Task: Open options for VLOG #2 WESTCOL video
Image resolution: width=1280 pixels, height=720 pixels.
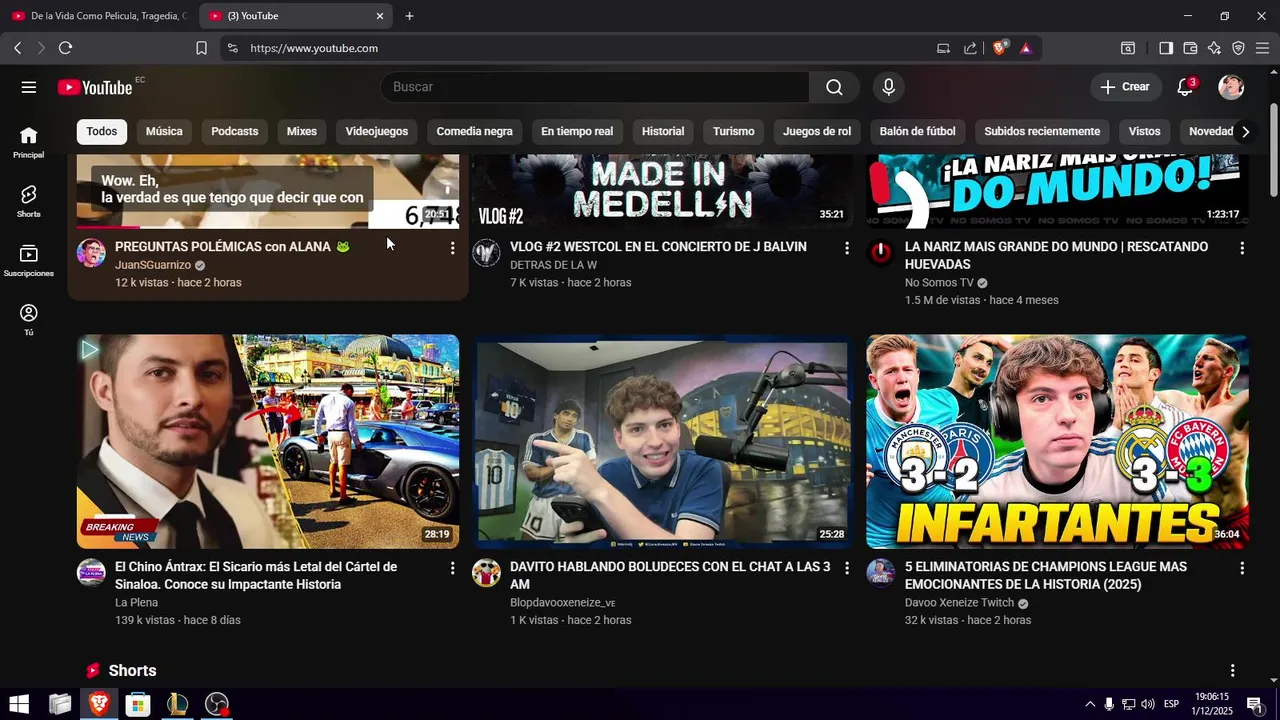Action: [847, 248]
